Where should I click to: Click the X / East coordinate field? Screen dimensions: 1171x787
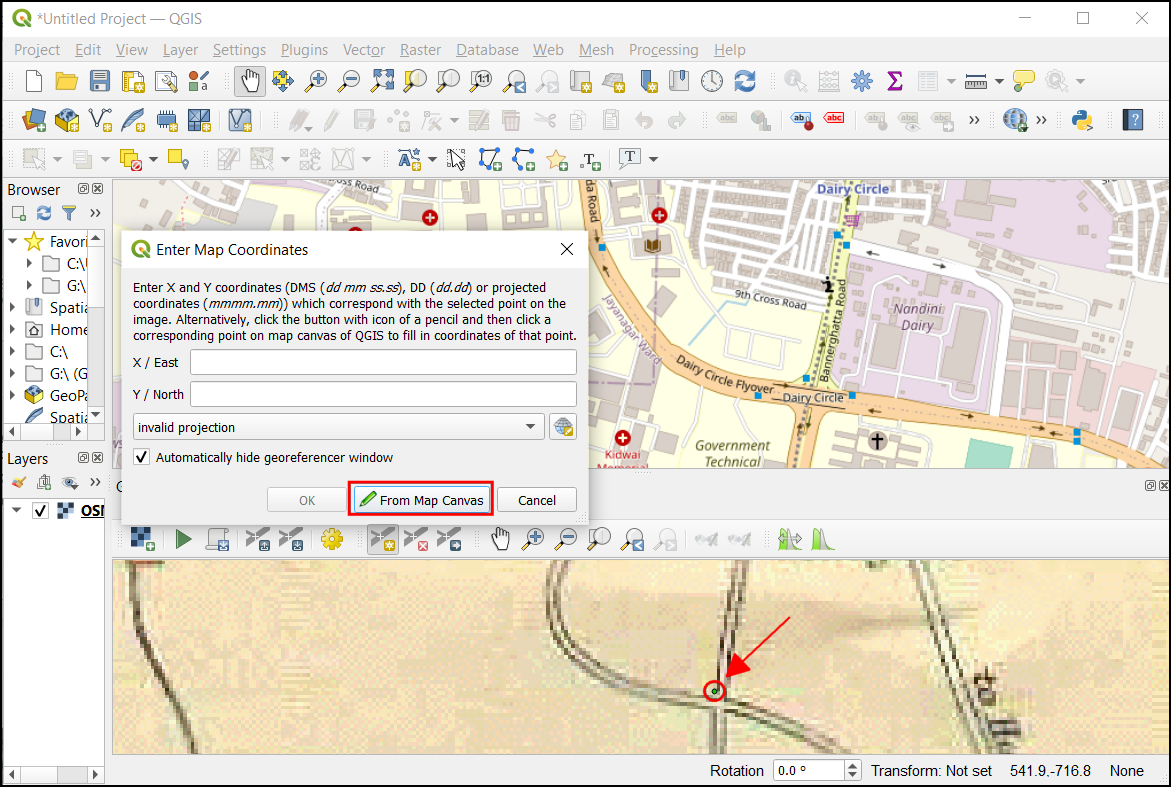click(x=383, y=362)
